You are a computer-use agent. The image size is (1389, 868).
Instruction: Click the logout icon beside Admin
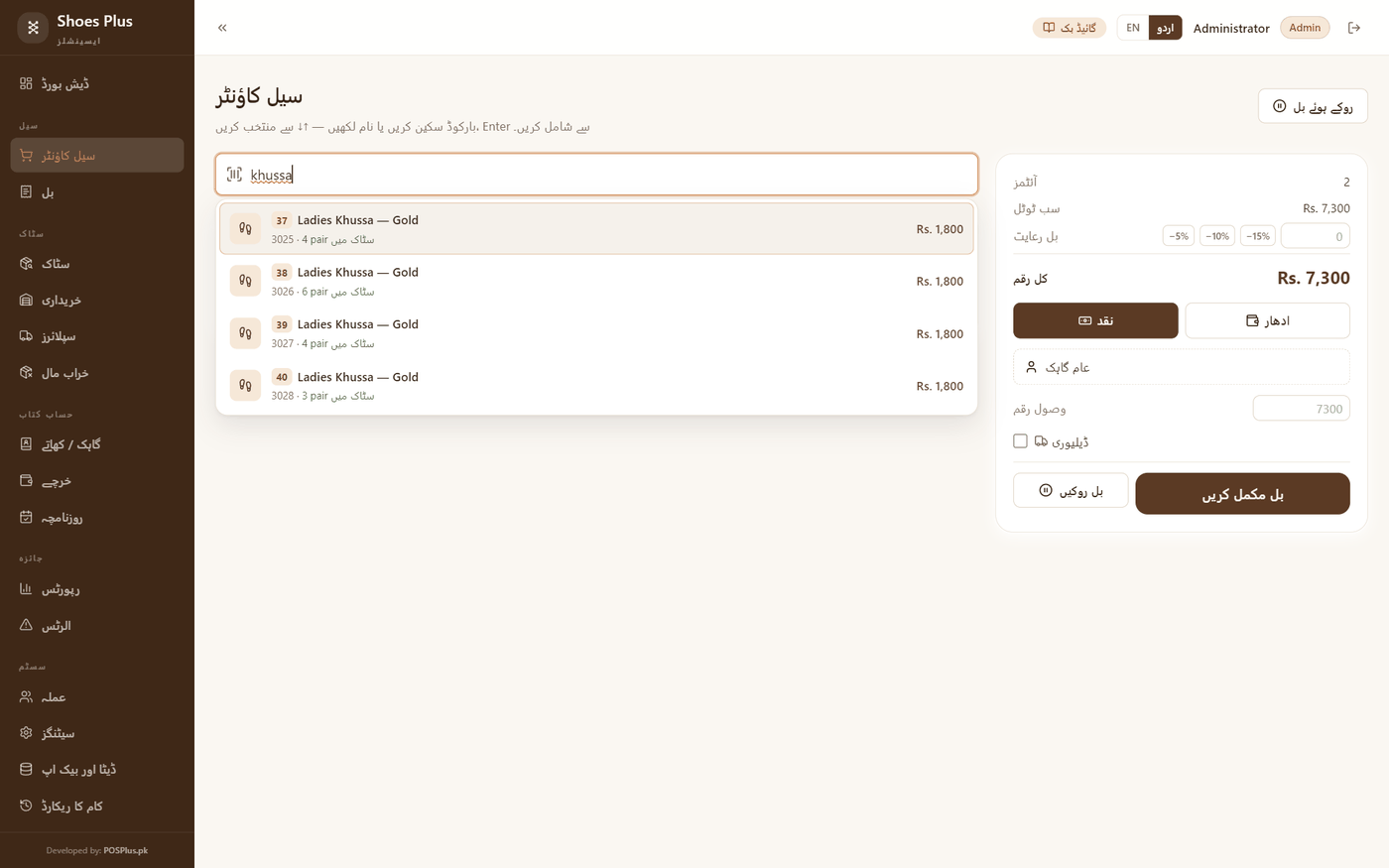pos(1354,28)
